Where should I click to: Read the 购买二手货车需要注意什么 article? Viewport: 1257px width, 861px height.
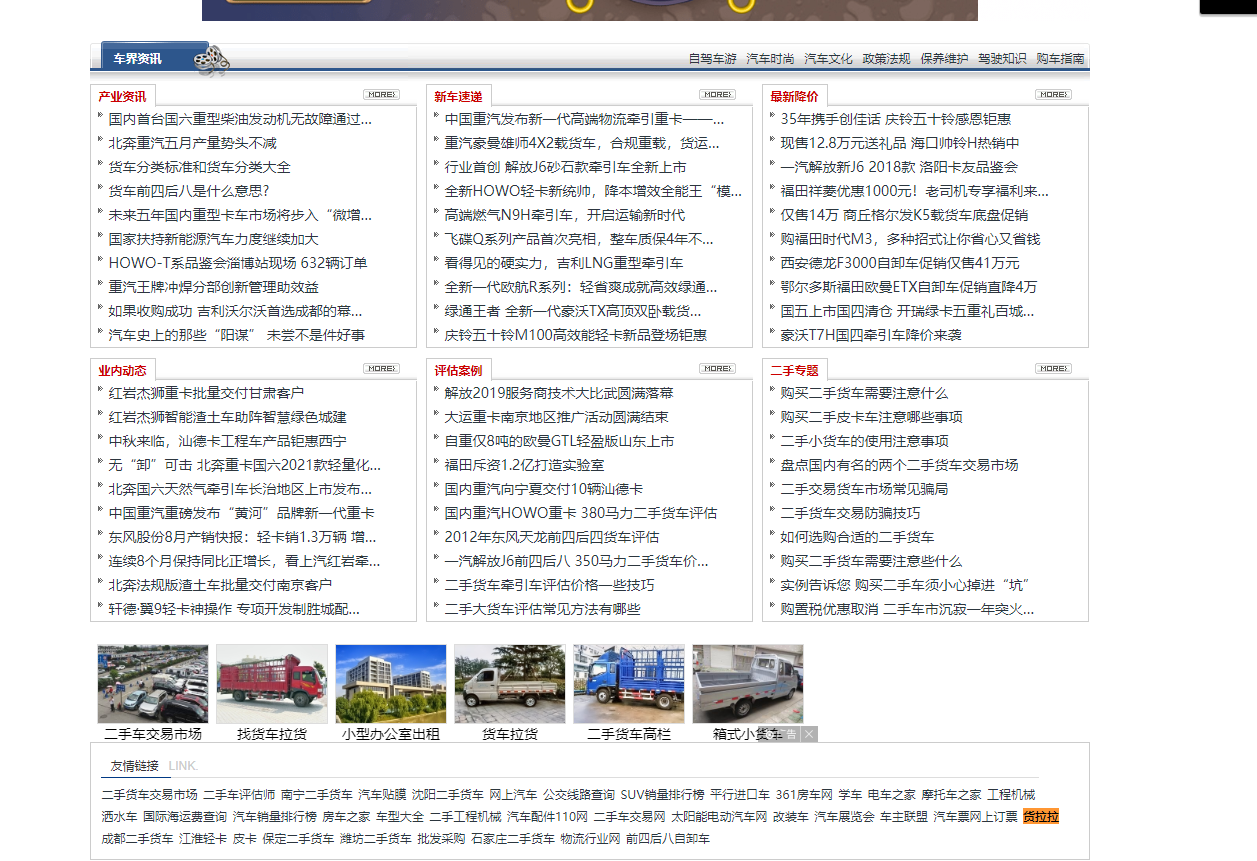click(863, 393)
